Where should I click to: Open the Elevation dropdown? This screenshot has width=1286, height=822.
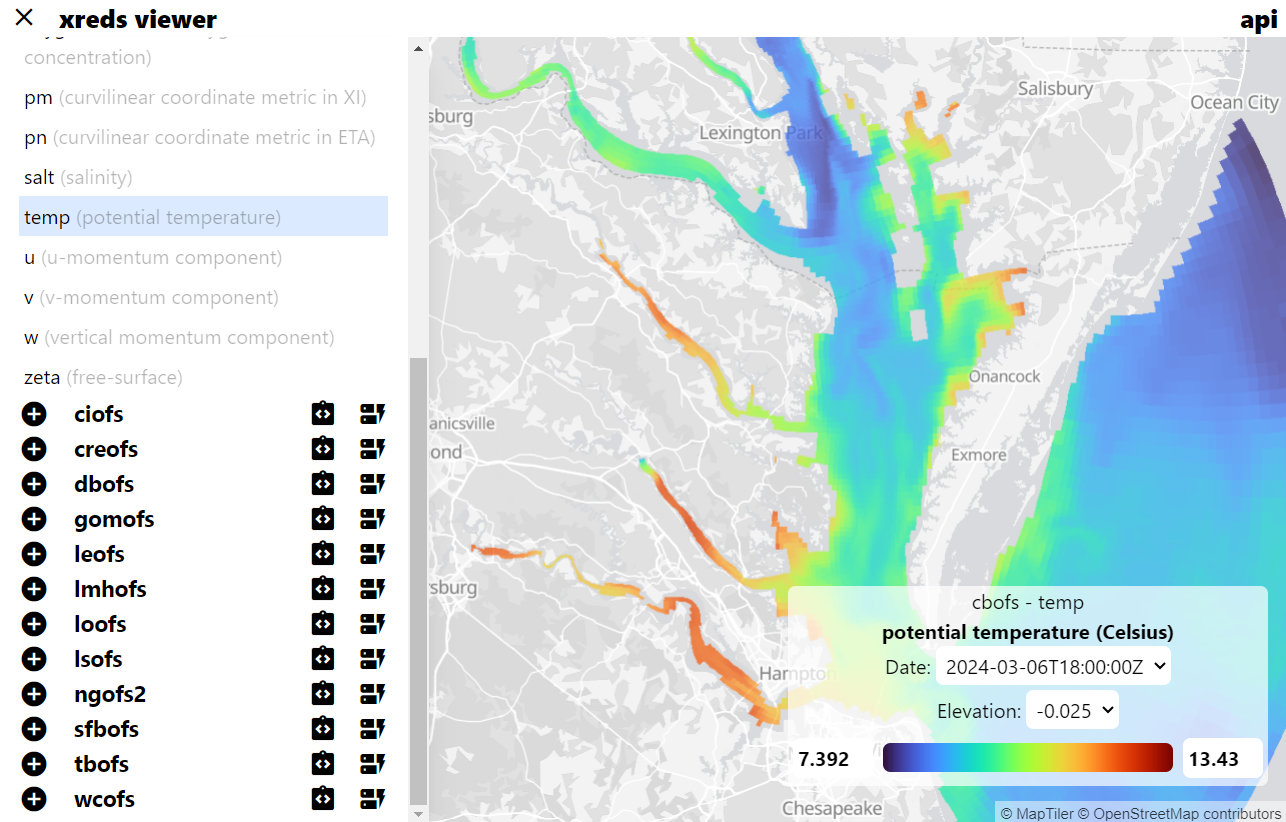point(1072,711)
